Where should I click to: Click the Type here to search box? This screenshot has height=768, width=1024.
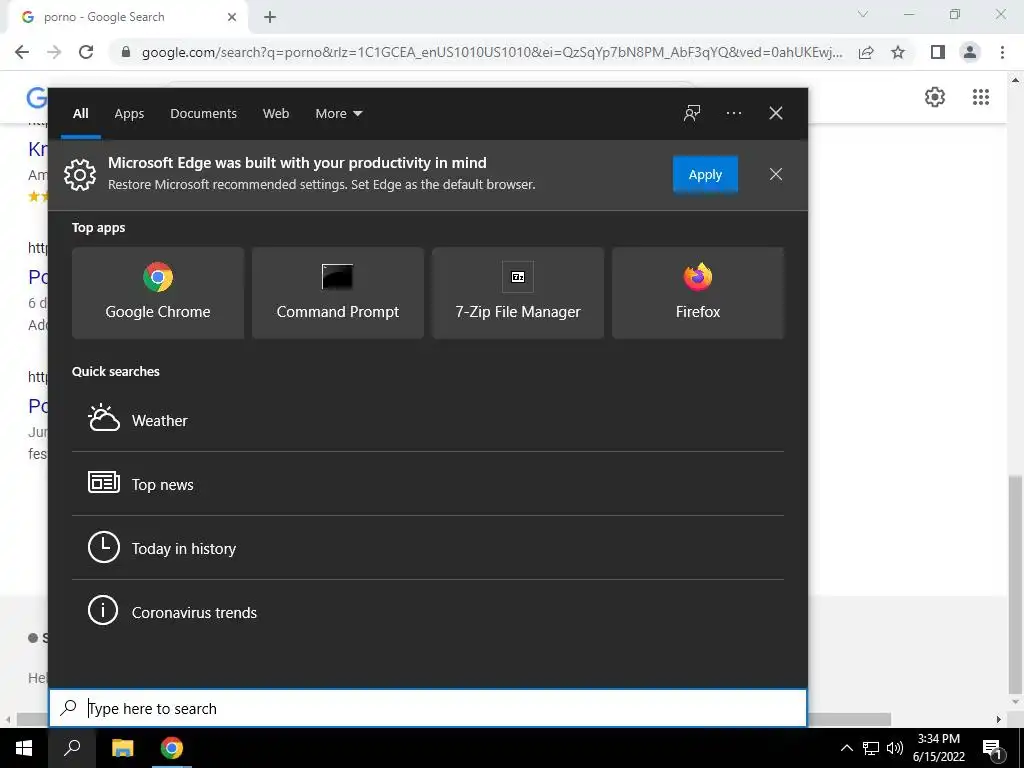click(428, 708)
